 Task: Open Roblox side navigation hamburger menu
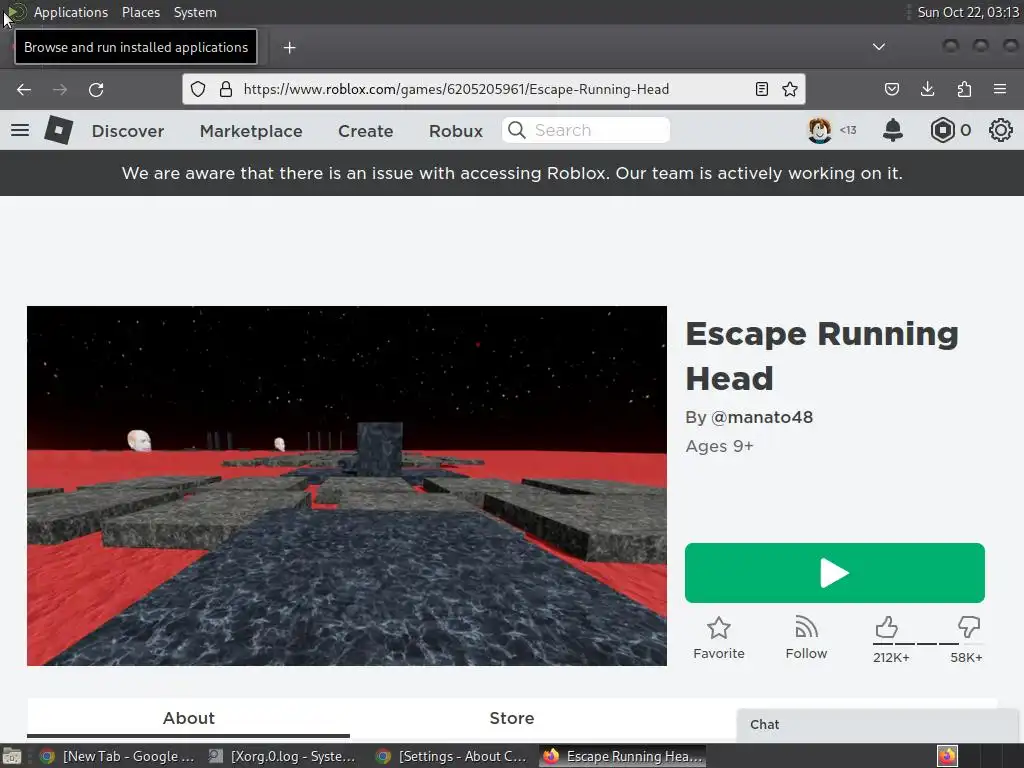(20, 130)
